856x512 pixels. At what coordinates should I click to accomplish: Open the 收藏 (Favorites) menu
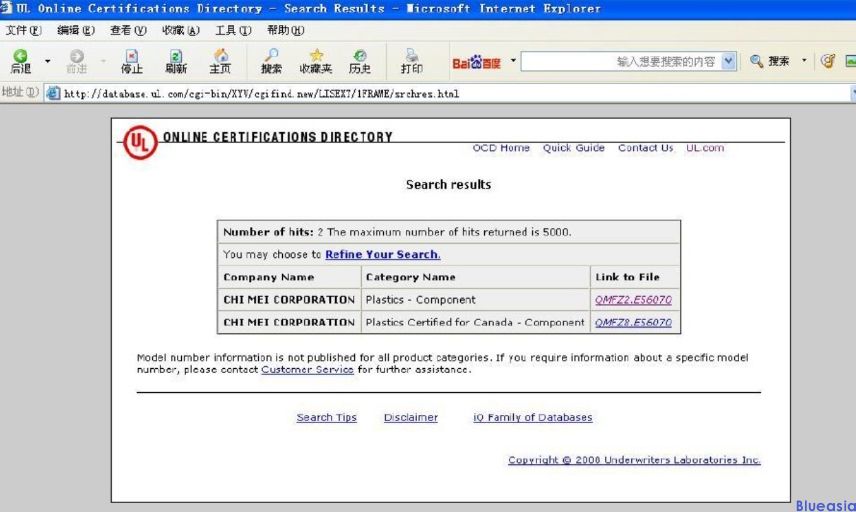(x=180, y=30)
